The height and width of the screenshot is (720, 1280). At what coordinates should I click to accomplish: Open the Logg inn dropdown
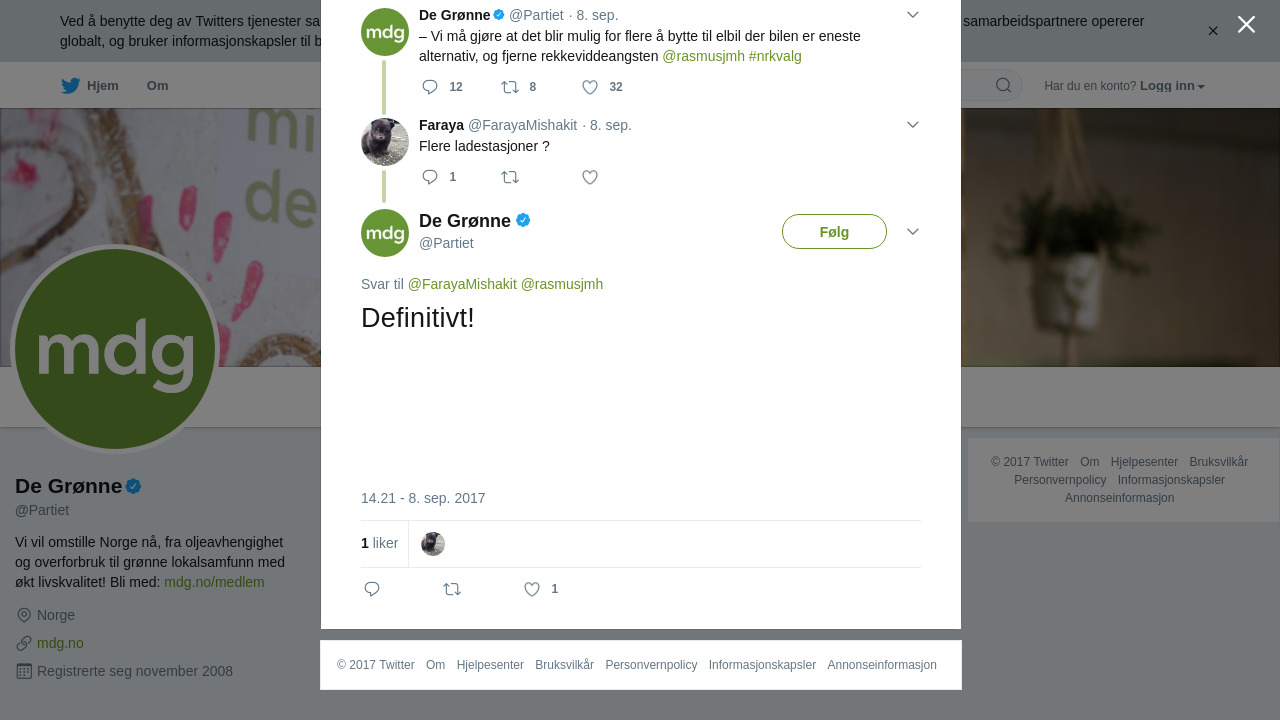coord(1172,86)
